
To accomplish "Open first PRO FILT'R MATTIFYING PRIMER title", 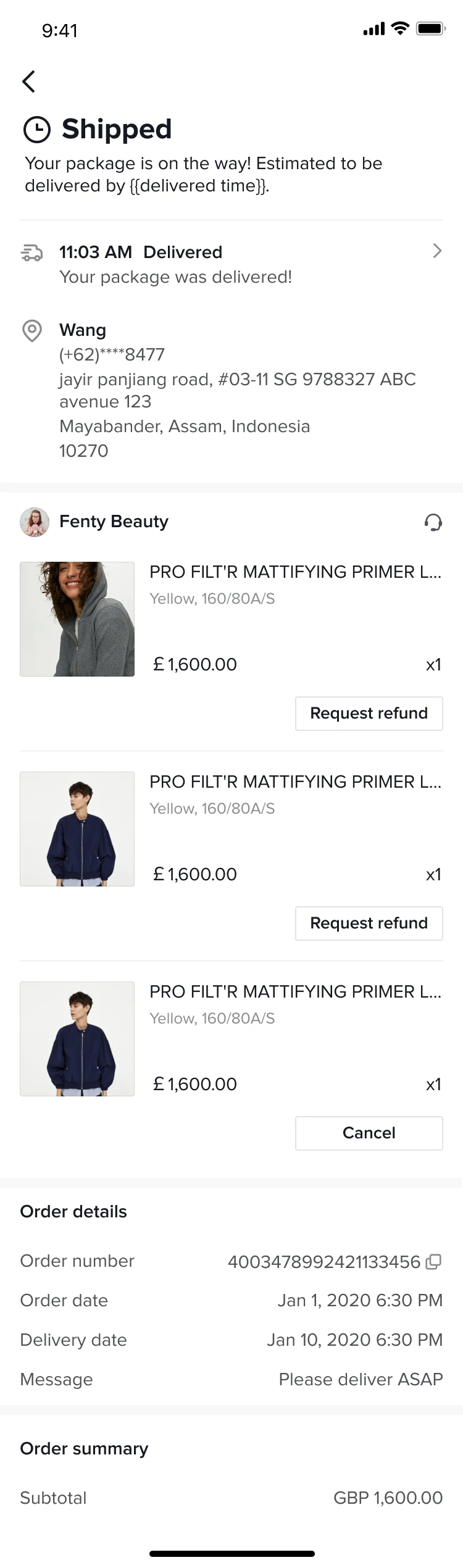I will 295,572.
